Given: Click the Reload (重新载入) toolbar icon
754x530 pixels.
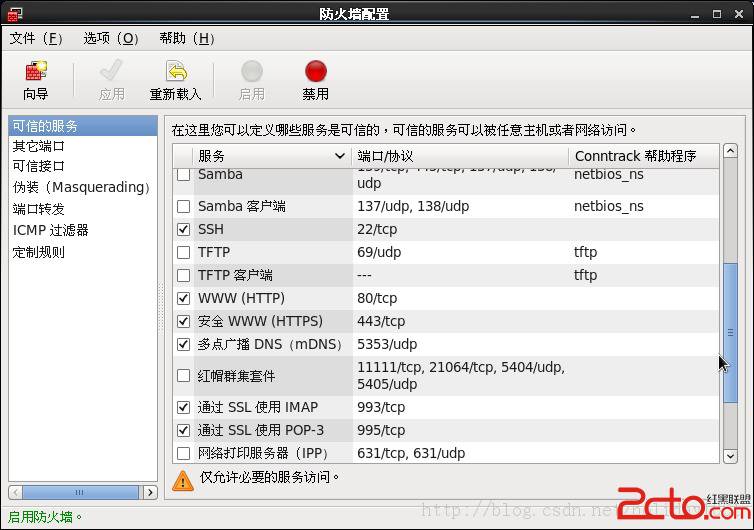Looking at the screenshot, I should [x=176, y=71].
